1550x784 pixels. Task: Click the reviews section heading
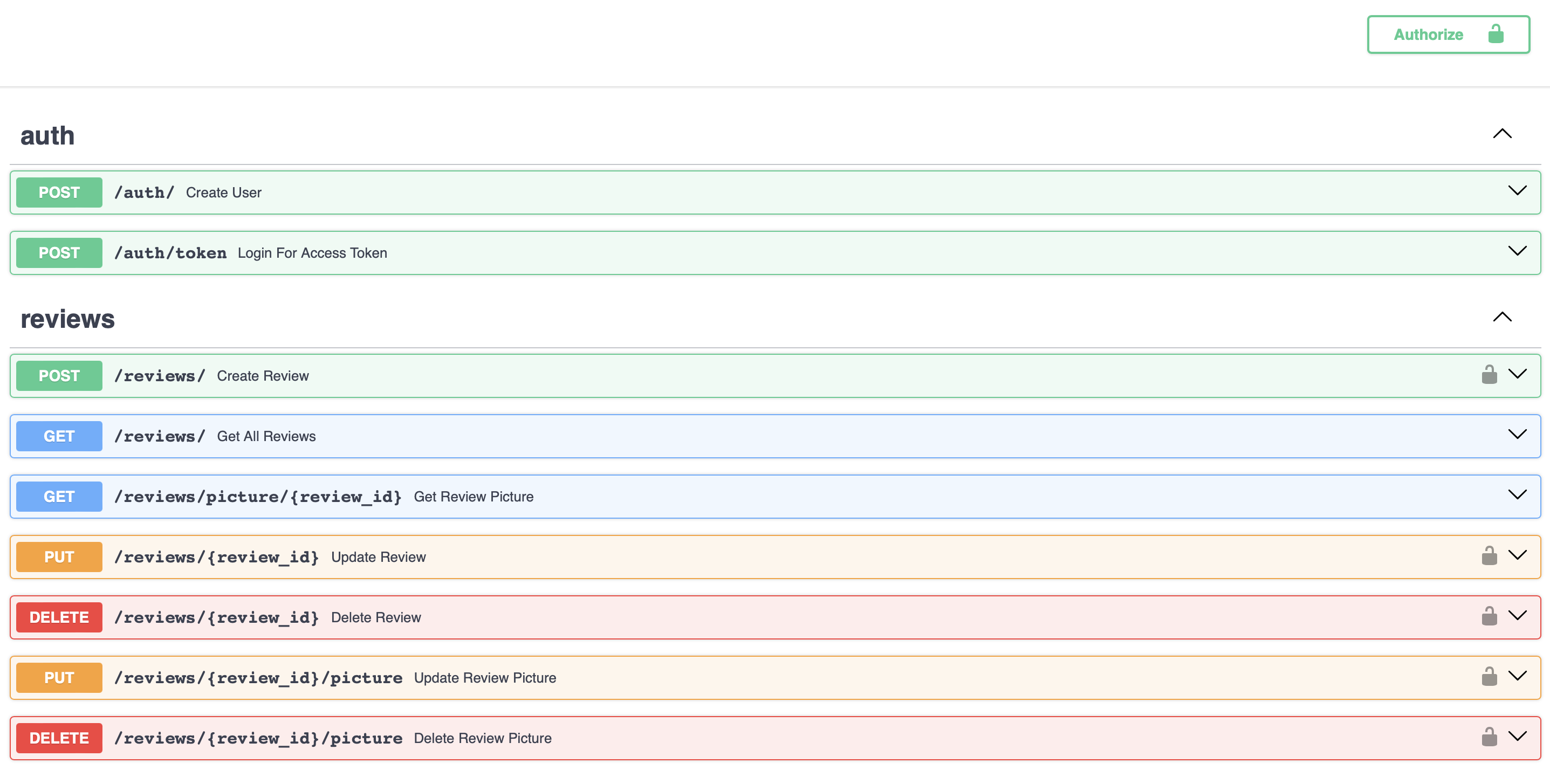67,319
